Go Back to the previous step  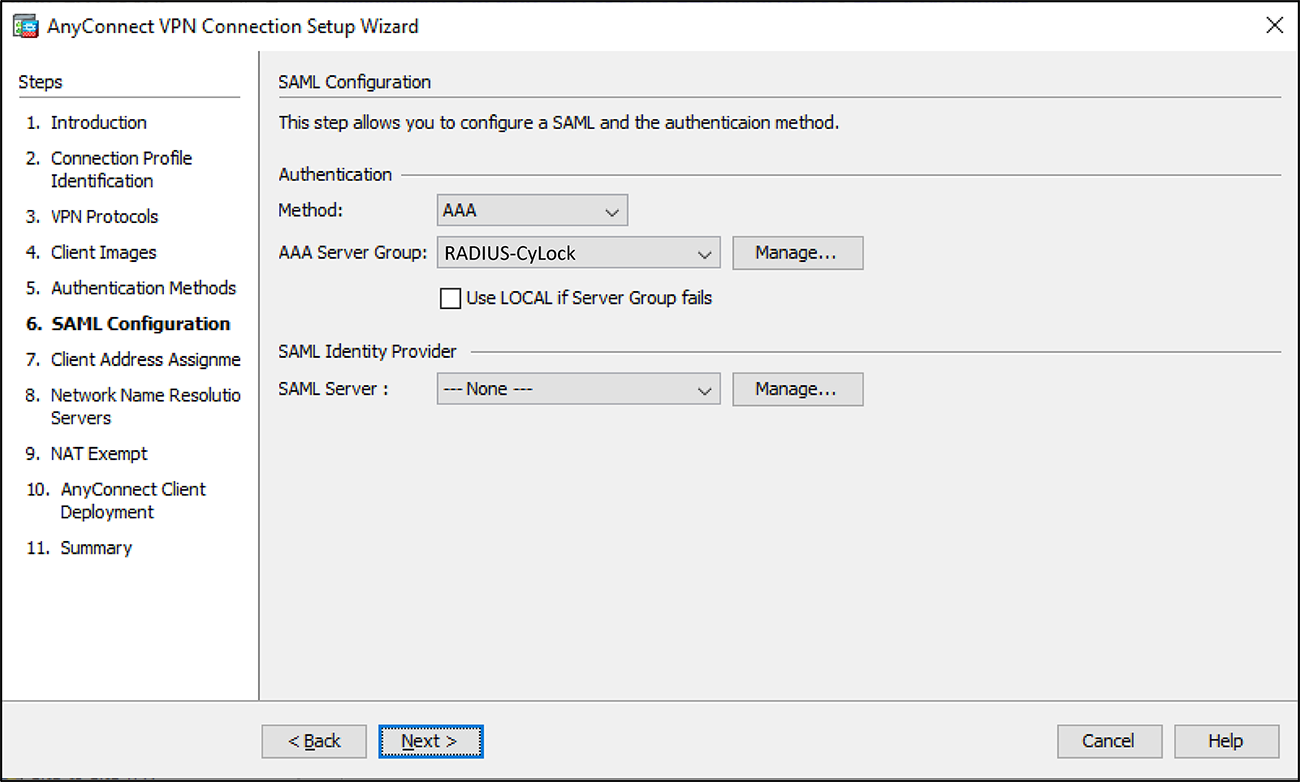(314, 741)
